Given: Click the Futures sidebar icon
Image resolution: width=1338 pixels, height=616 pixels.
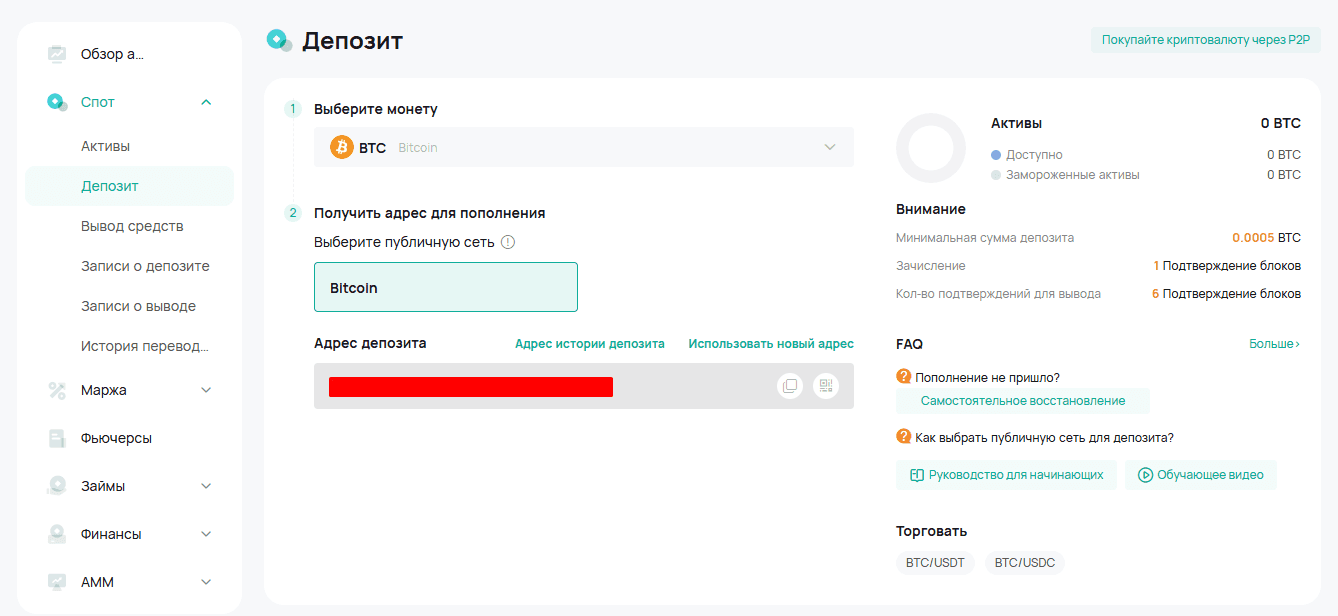Looking at the screenshot, I should click(57, 438).
